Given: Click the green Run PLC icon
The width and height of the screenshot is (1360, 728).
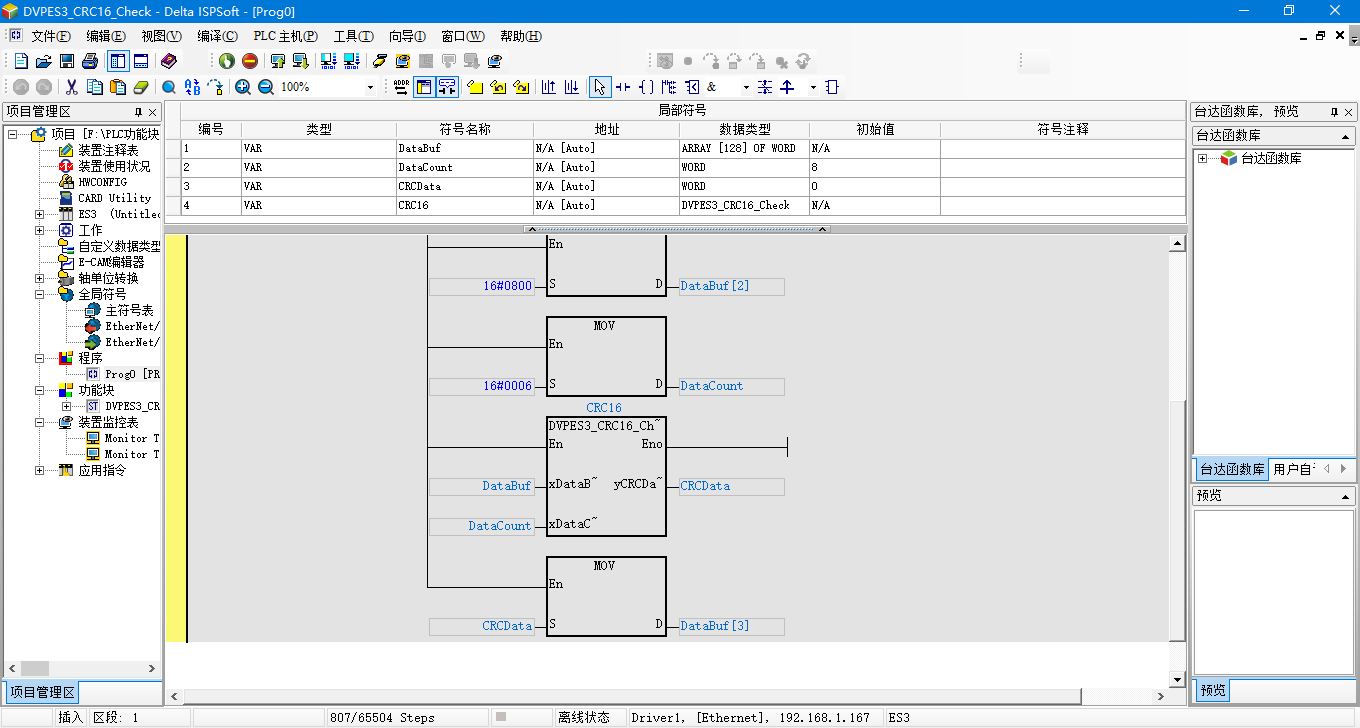Looking at the screenshot, I should [x=227, y=61].
